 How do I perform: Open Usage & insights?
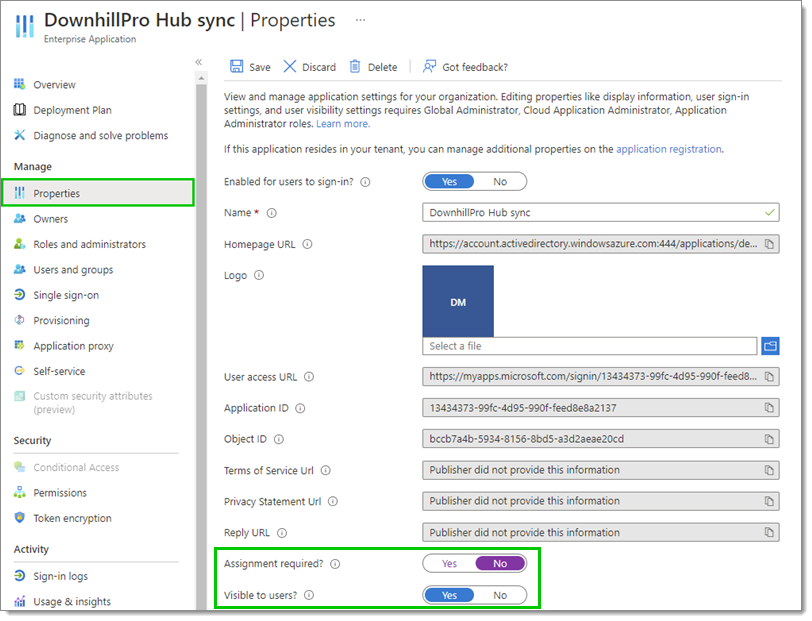[x=72, y=601]
